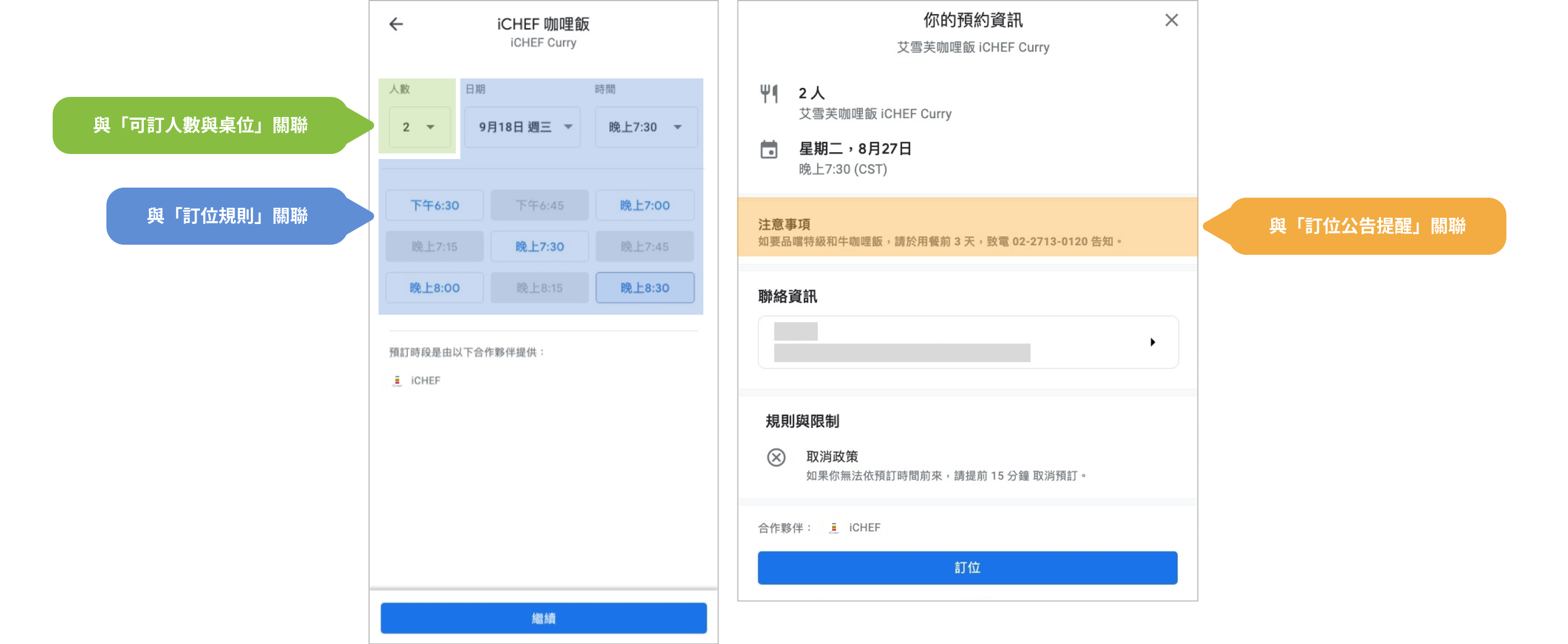The width and height of the screenshot is (1568, 644).
Task: Expand contact info with right arrow
Action: tap(1152, 342)
